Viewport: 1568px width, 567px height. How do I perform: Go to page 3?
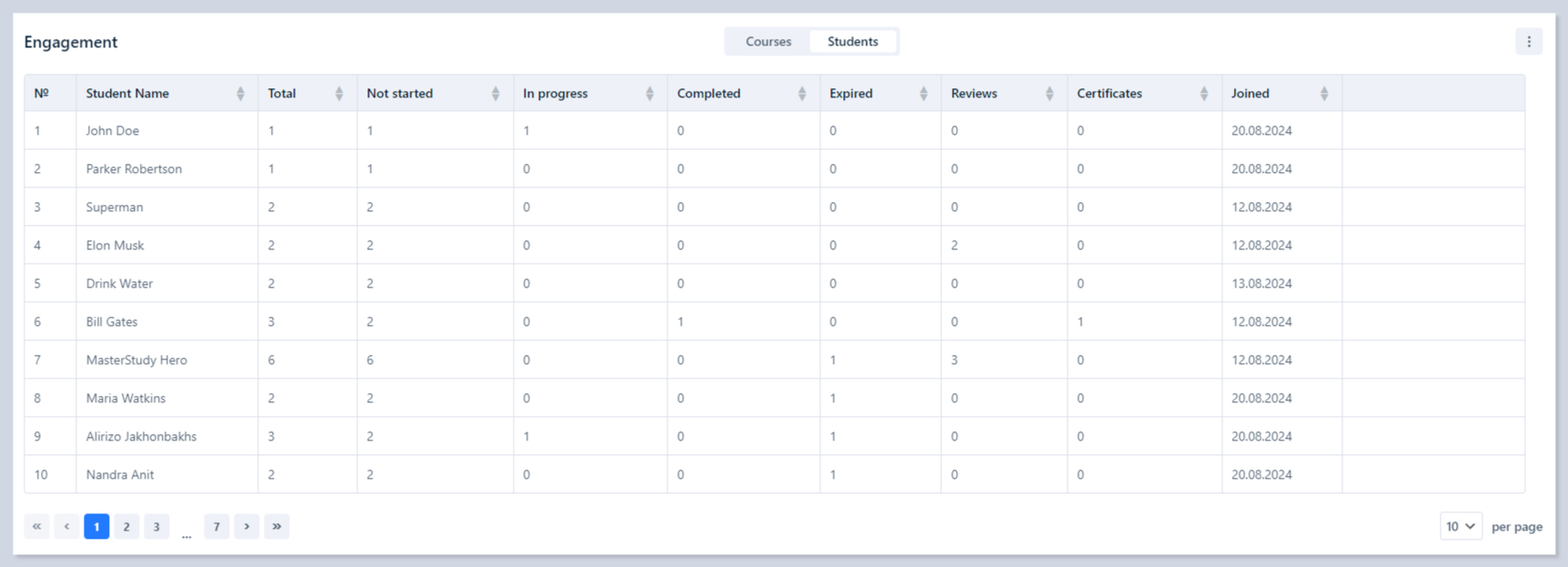(156, 526)
